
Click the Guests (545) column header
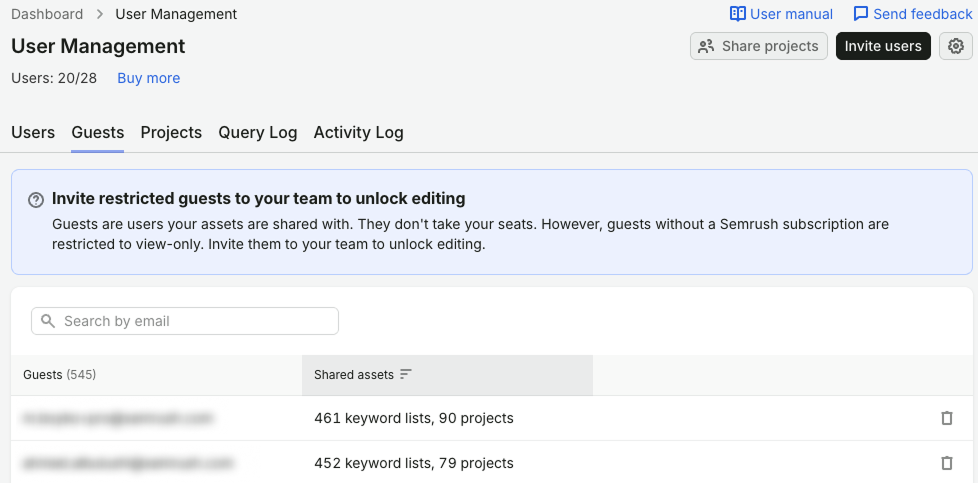(x=157, y=375)
